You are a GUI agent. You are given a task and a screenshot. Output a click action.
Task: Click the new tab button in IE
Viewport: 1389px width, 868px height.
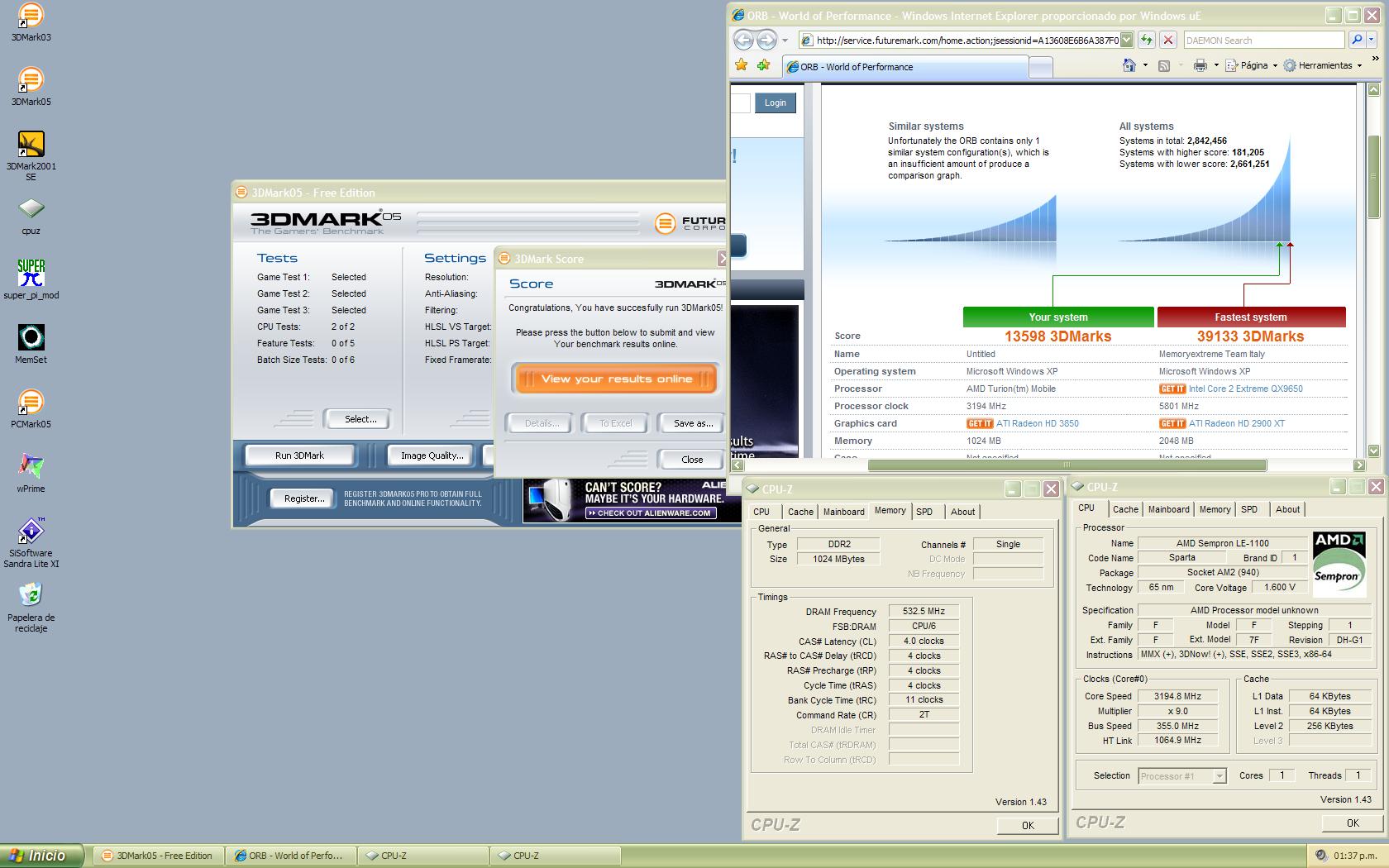[1041, 67]
